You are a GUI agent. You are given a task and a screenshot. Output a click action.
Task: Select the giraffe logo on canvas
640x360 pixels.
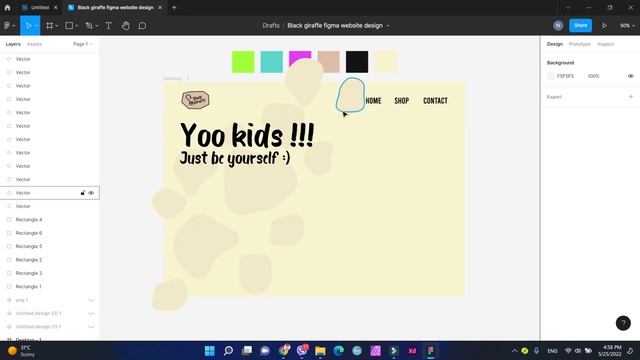coord(196,100)
